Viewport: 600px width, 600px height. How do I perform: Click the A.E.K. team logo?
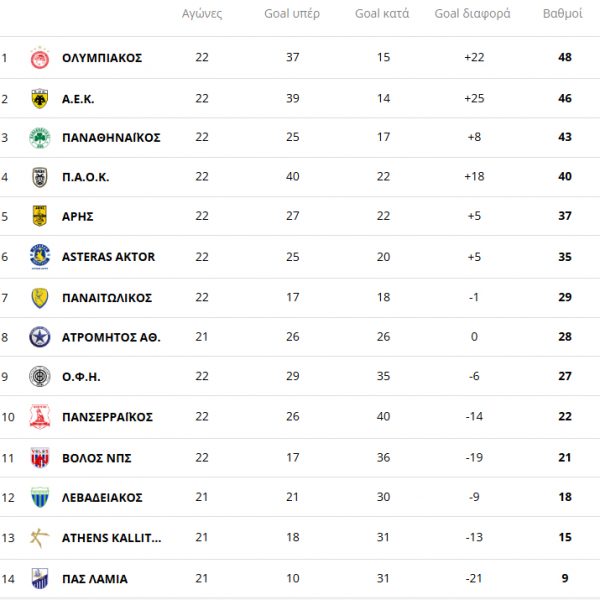point(39,97)
